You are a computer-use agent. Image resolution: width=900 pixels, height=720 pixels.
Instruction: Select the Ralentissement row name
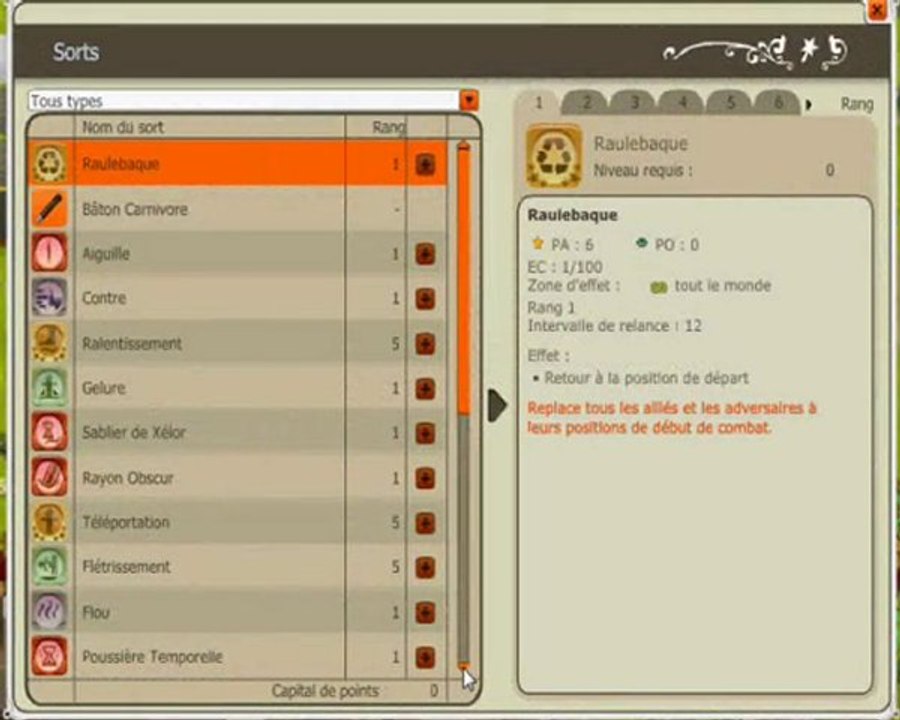(132, 343)
